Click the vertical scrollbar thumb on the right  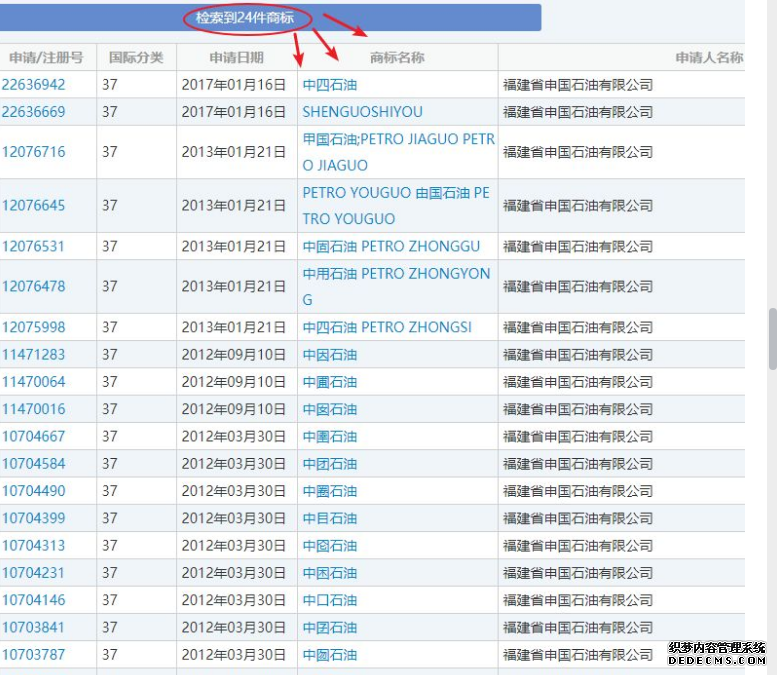coord(772,339)
